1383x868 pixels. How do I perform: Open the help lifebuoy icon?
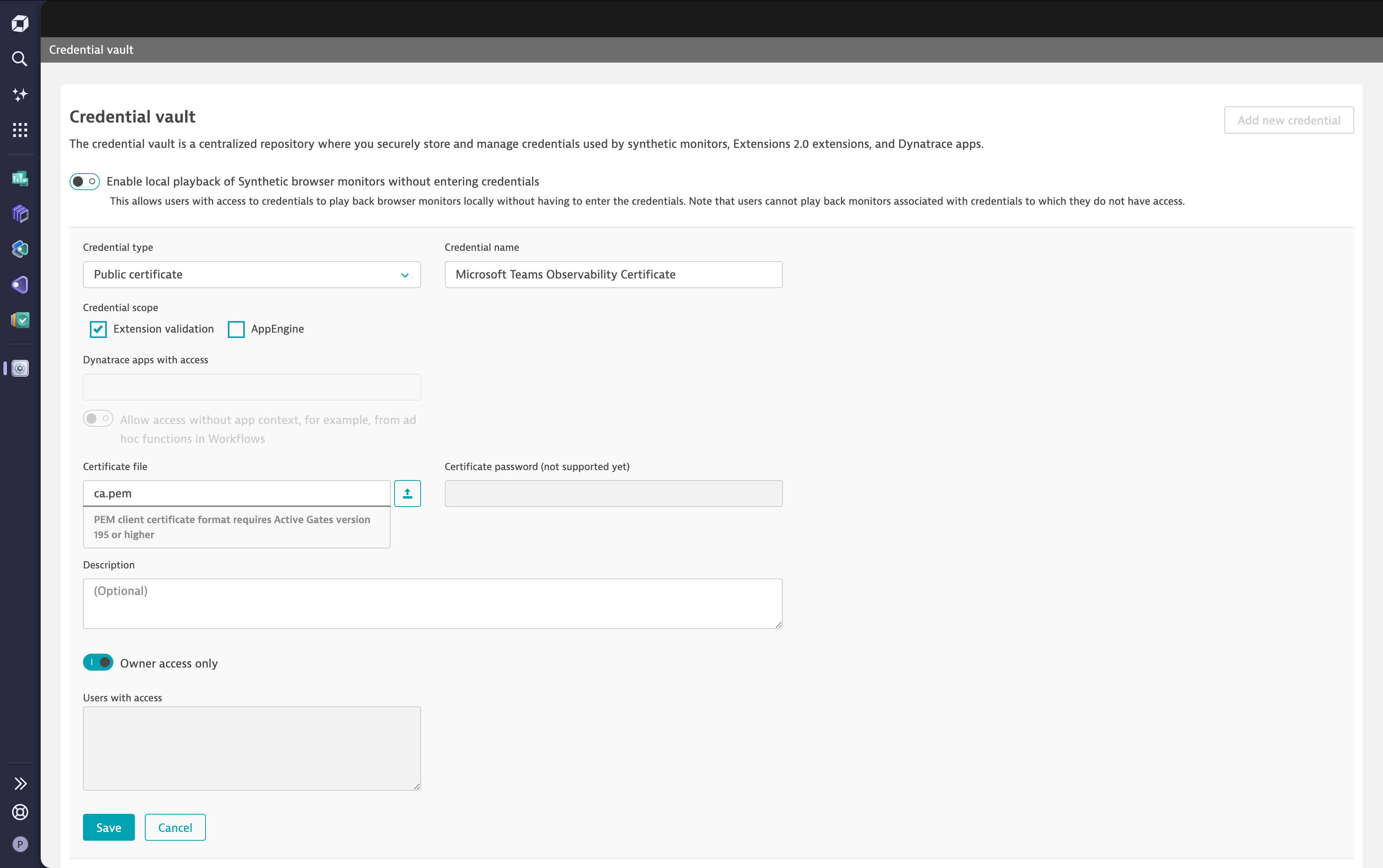click(x=20, y=812)
